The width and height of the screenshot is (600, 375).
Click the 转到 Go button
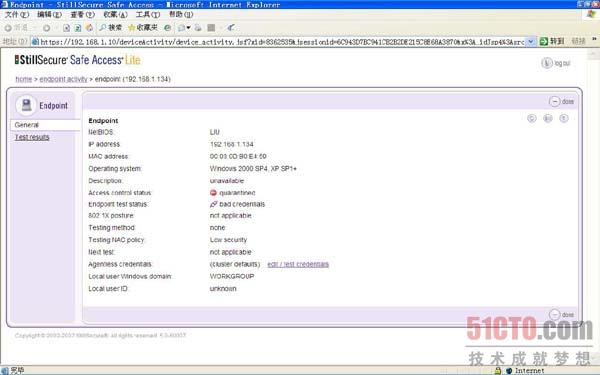click(552, 41)
